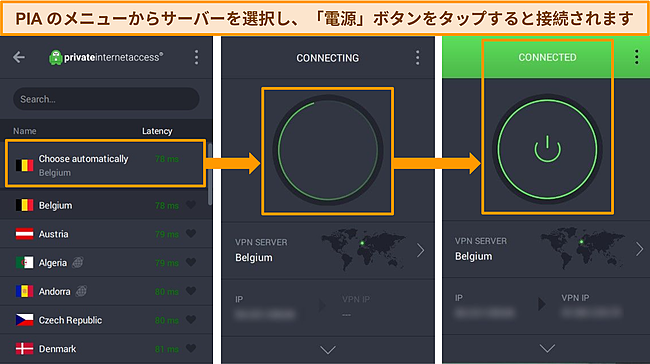
Task: Select the Czech Republic server row
Action: [x=104, y=320]
